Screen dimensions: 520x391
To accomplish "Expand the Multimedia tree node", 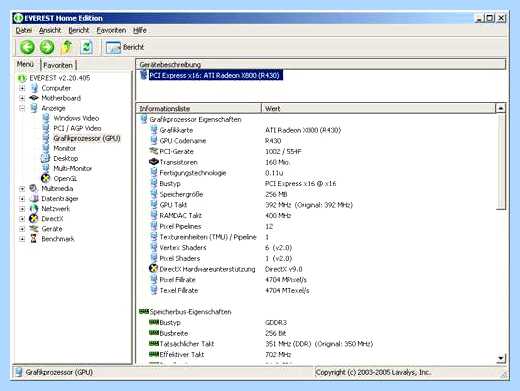I will [x=22, y=189].
